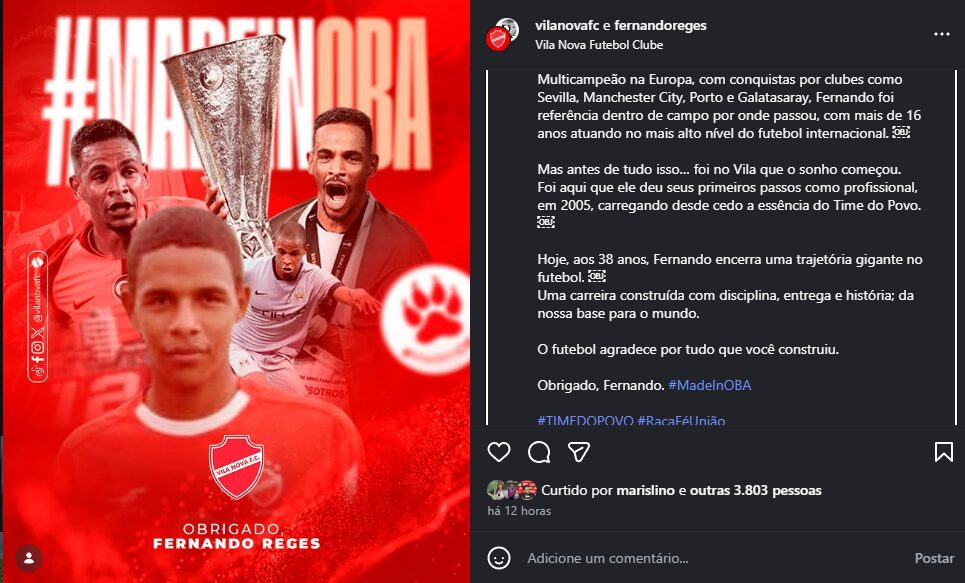This screenshot has width=965, height=583.
Task: Save post with the bookmark icon
Action: click(x=943, y=452)
